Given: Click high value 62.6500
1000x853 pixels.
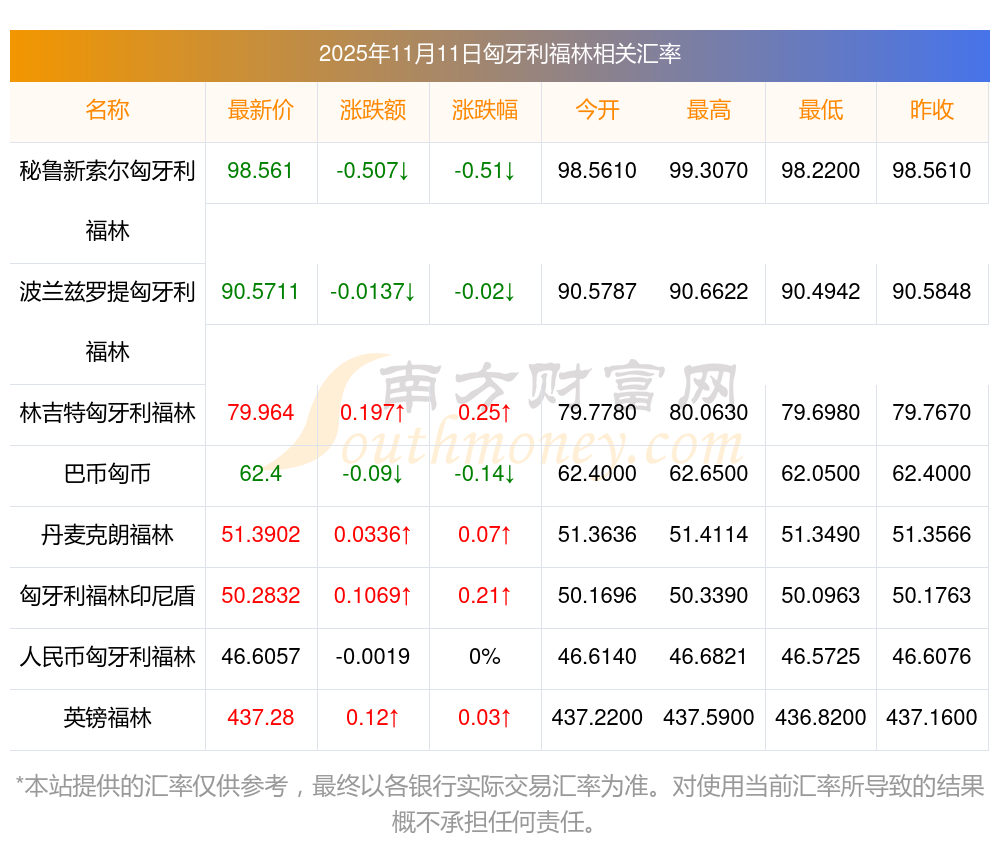Looking at the screenshot, I should point(709,474).
